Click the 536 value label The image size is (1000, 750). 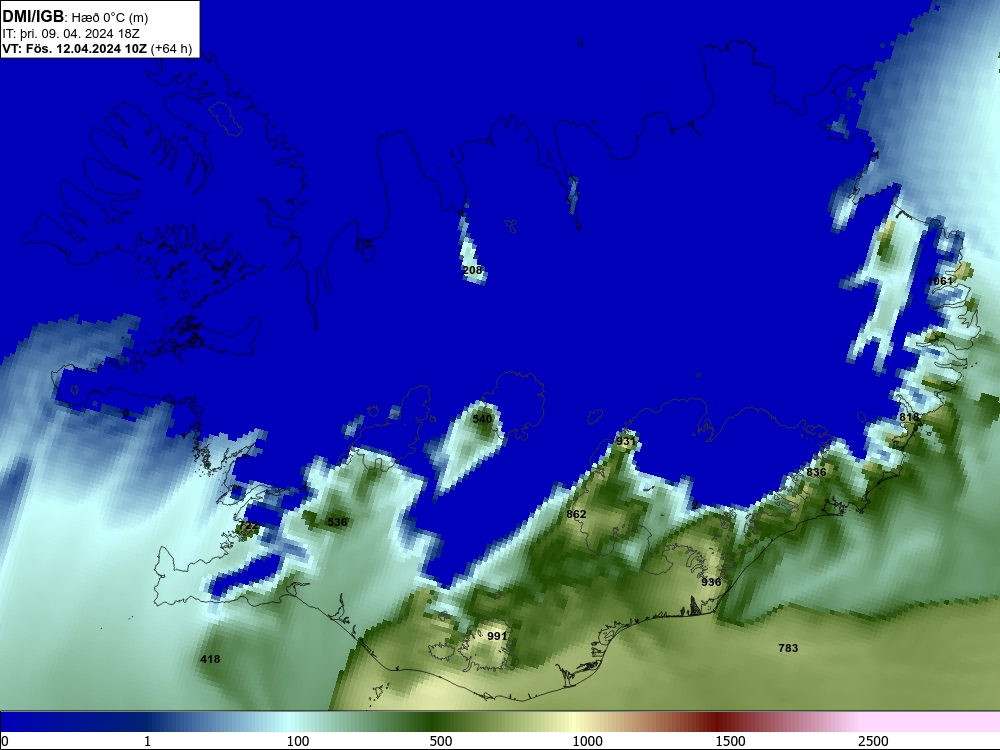tap(337, 522)
